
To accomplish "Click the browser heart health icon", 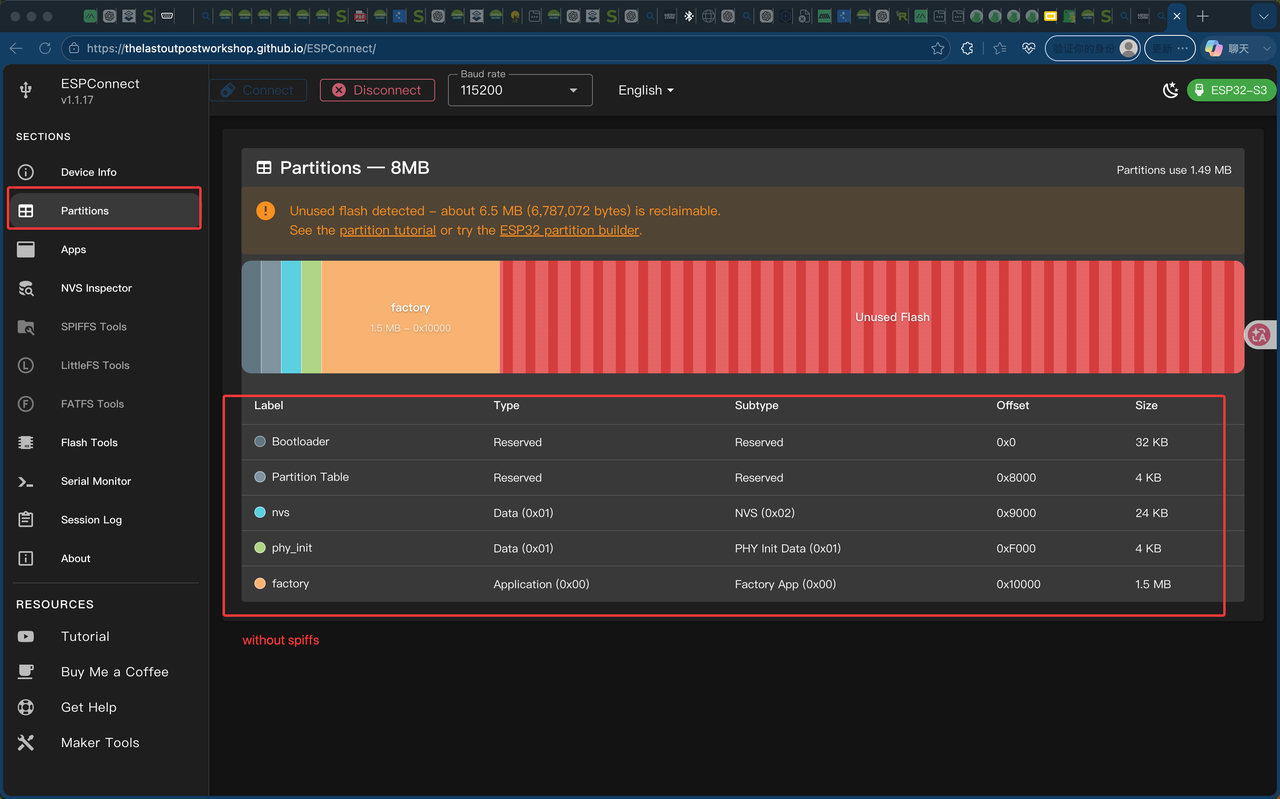I will [x=1029, y=48].
